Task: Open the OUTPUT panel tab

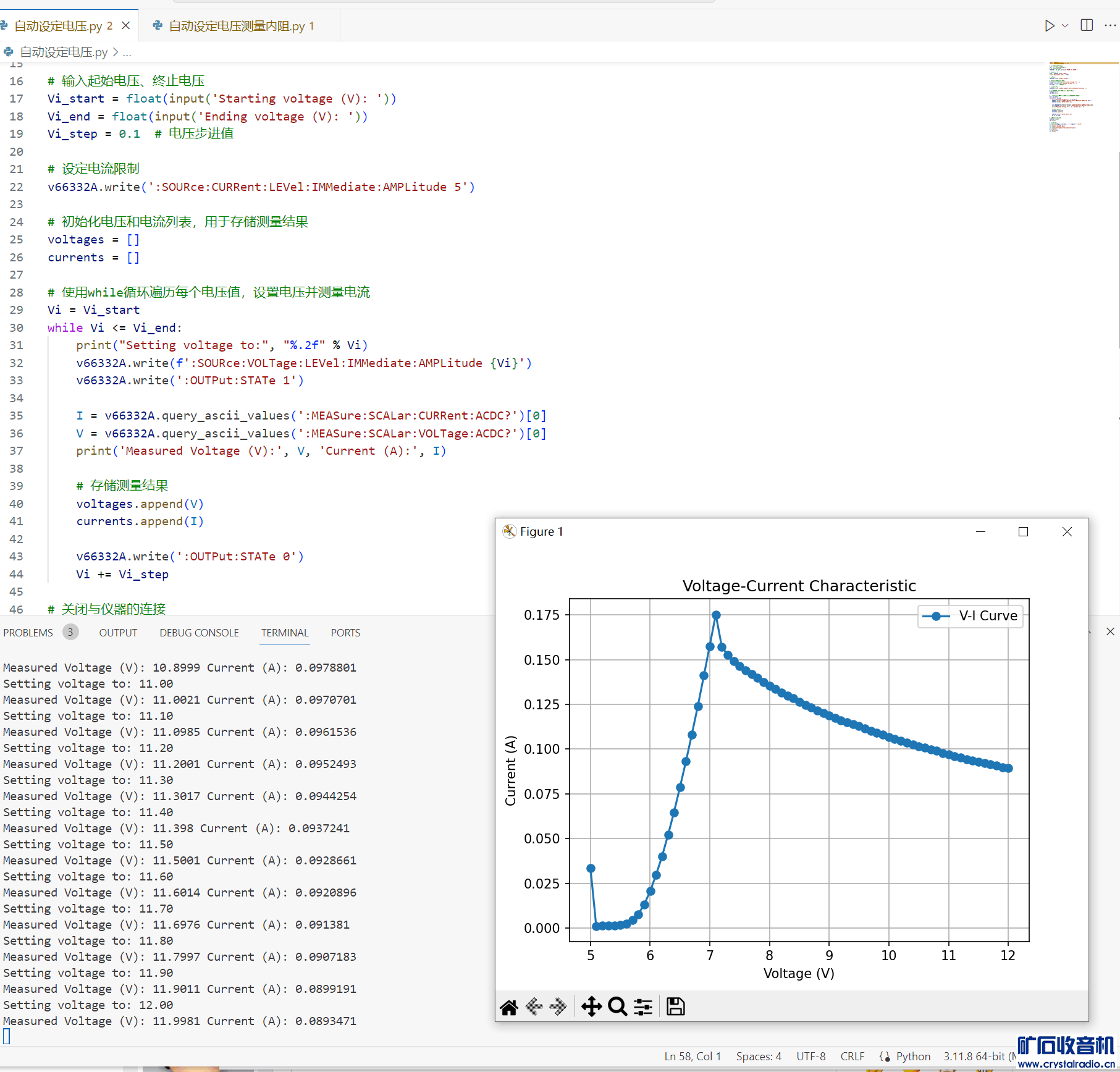Action: pos(118,633)
